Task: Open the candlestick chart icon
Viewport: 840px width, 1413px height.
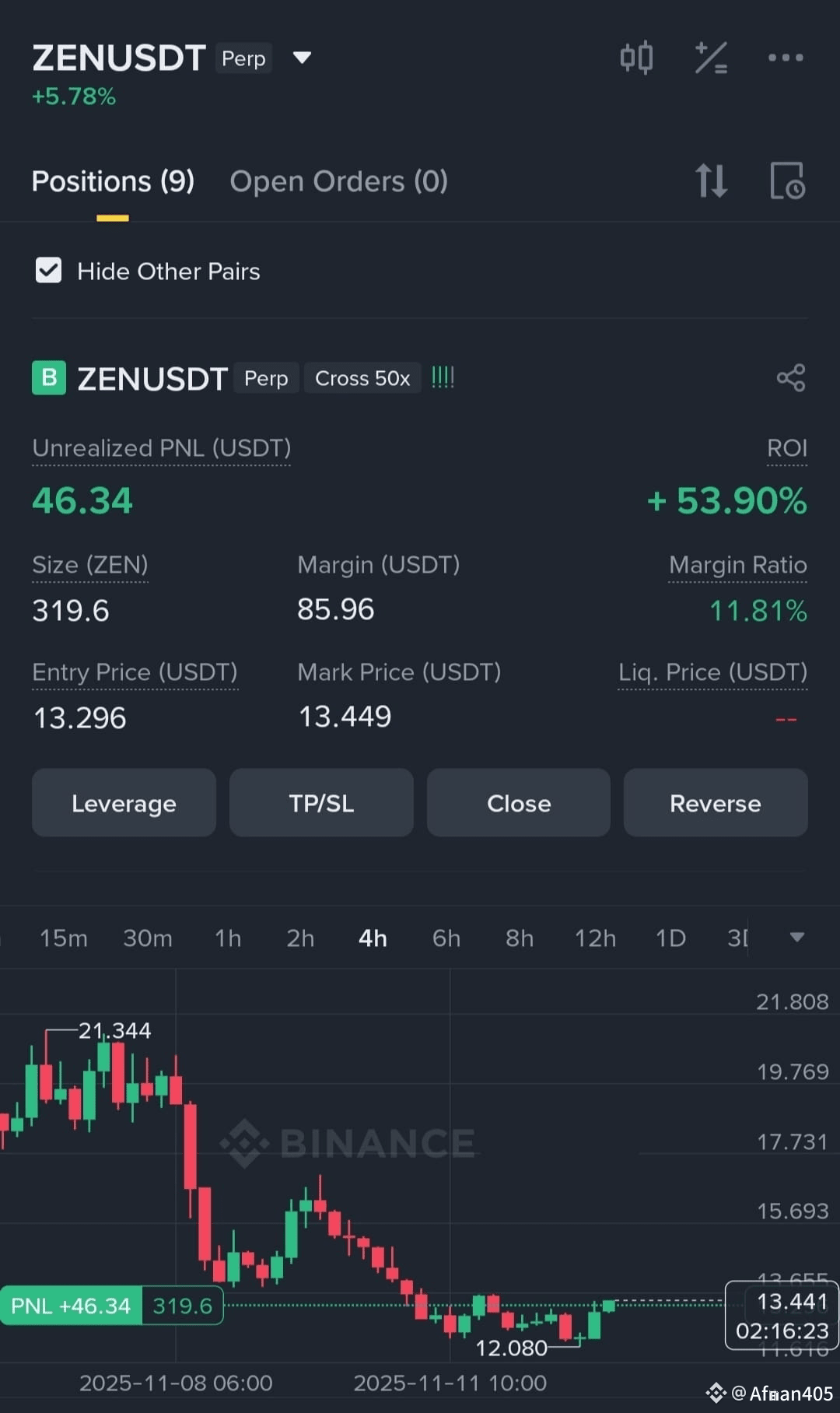Action: [636, 58]
